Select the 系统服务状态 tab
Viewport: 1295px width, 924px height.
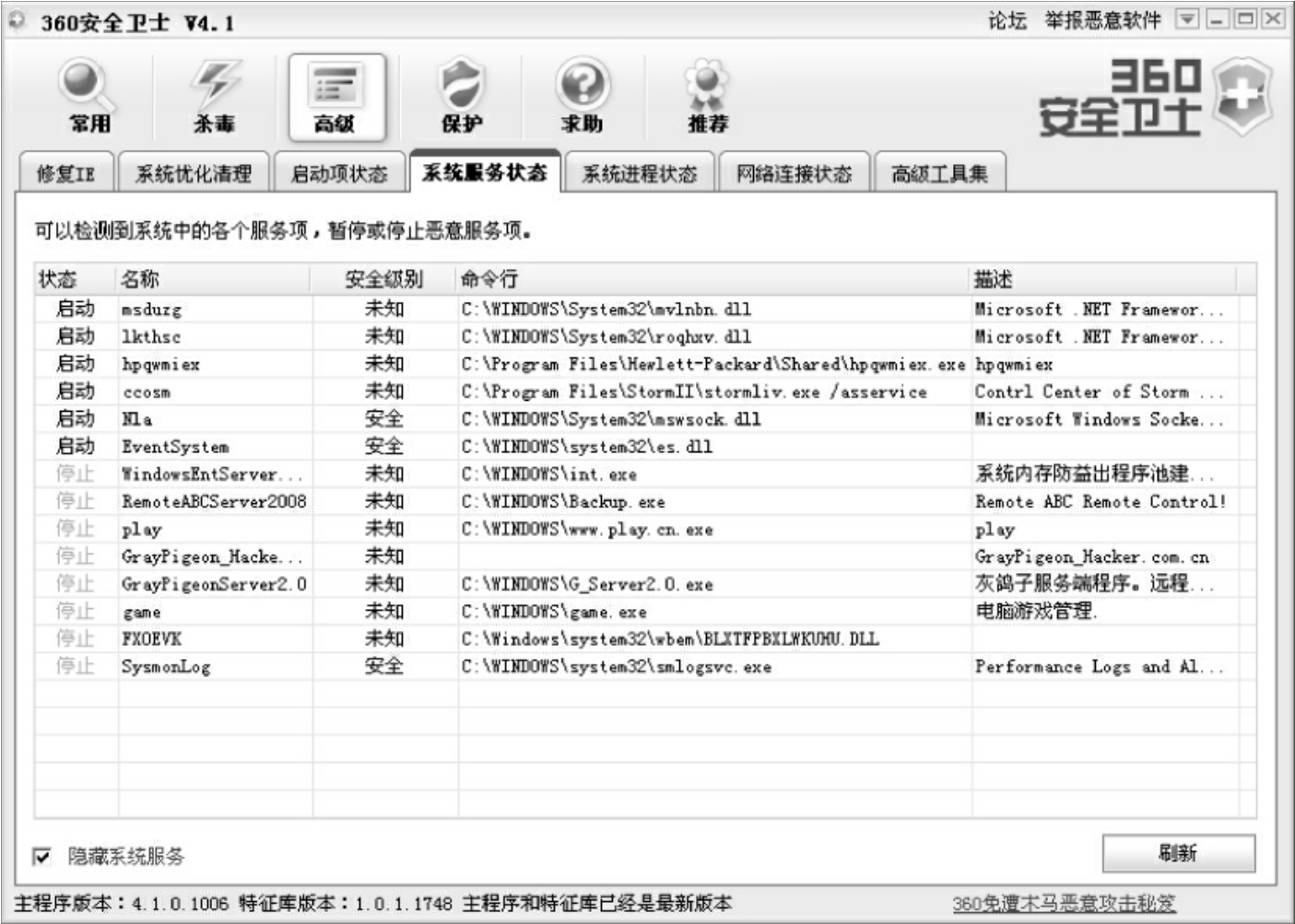[485, 171]
